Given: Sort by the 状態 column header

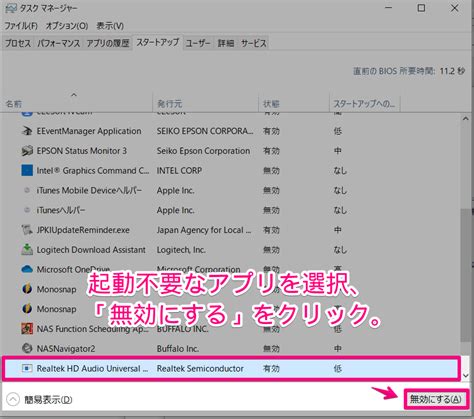Looking at the screenshot, I should pos(294,104).
